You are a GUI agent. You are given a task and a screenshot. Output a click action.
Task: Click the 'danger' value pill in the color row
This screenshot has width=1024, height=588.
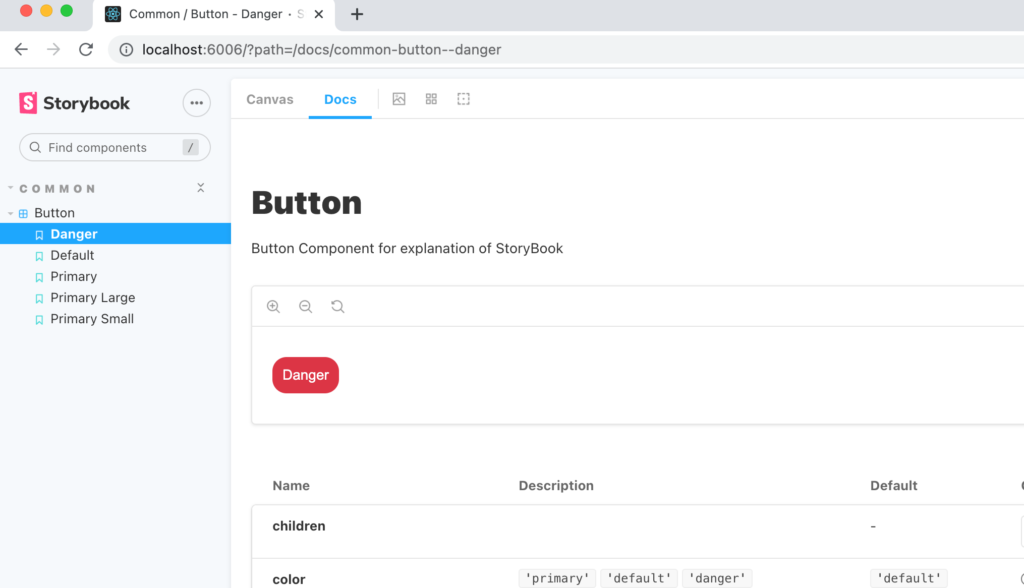click(x=717, y=578)
